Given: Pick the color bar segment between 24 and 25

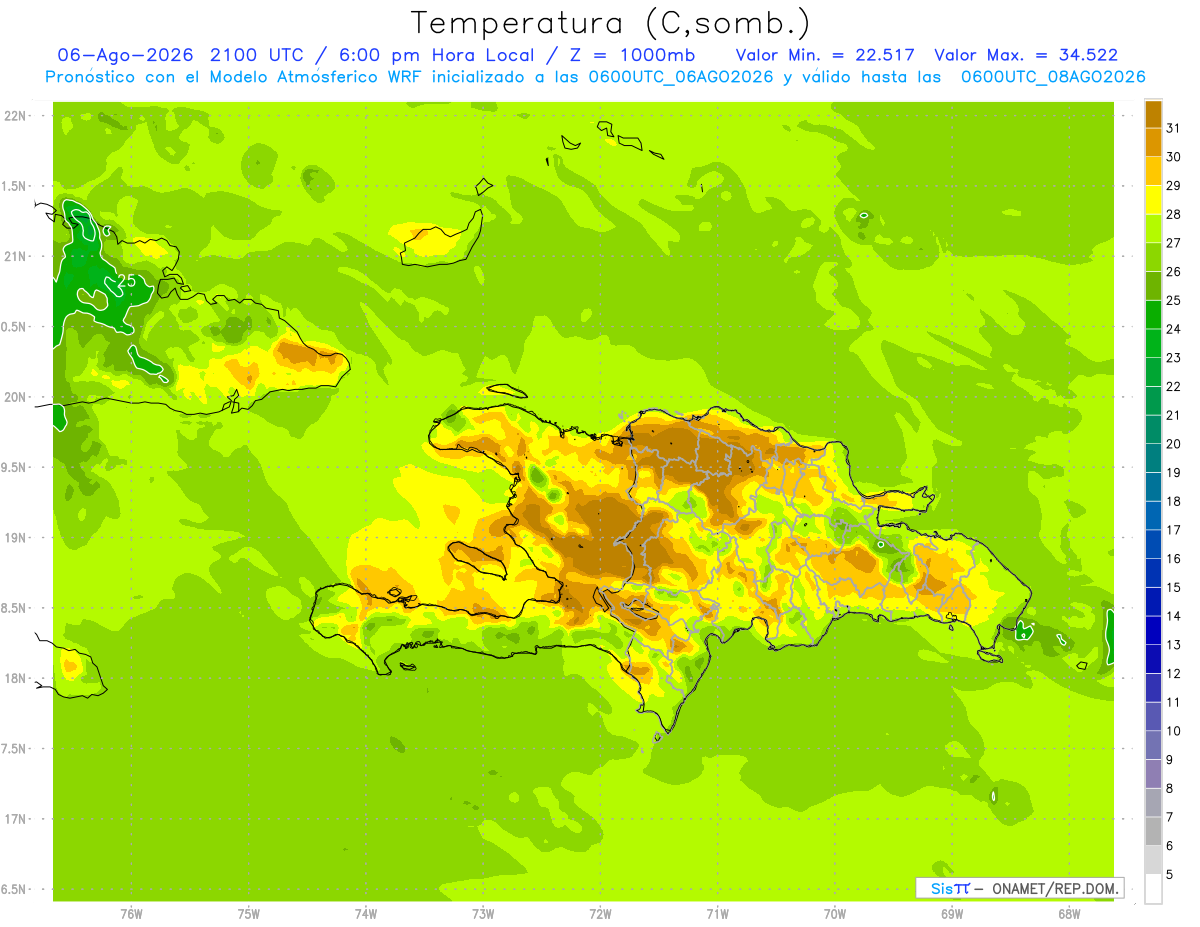Looking at the screenshot, I should pyautogui.click(x=1153, y=315).
